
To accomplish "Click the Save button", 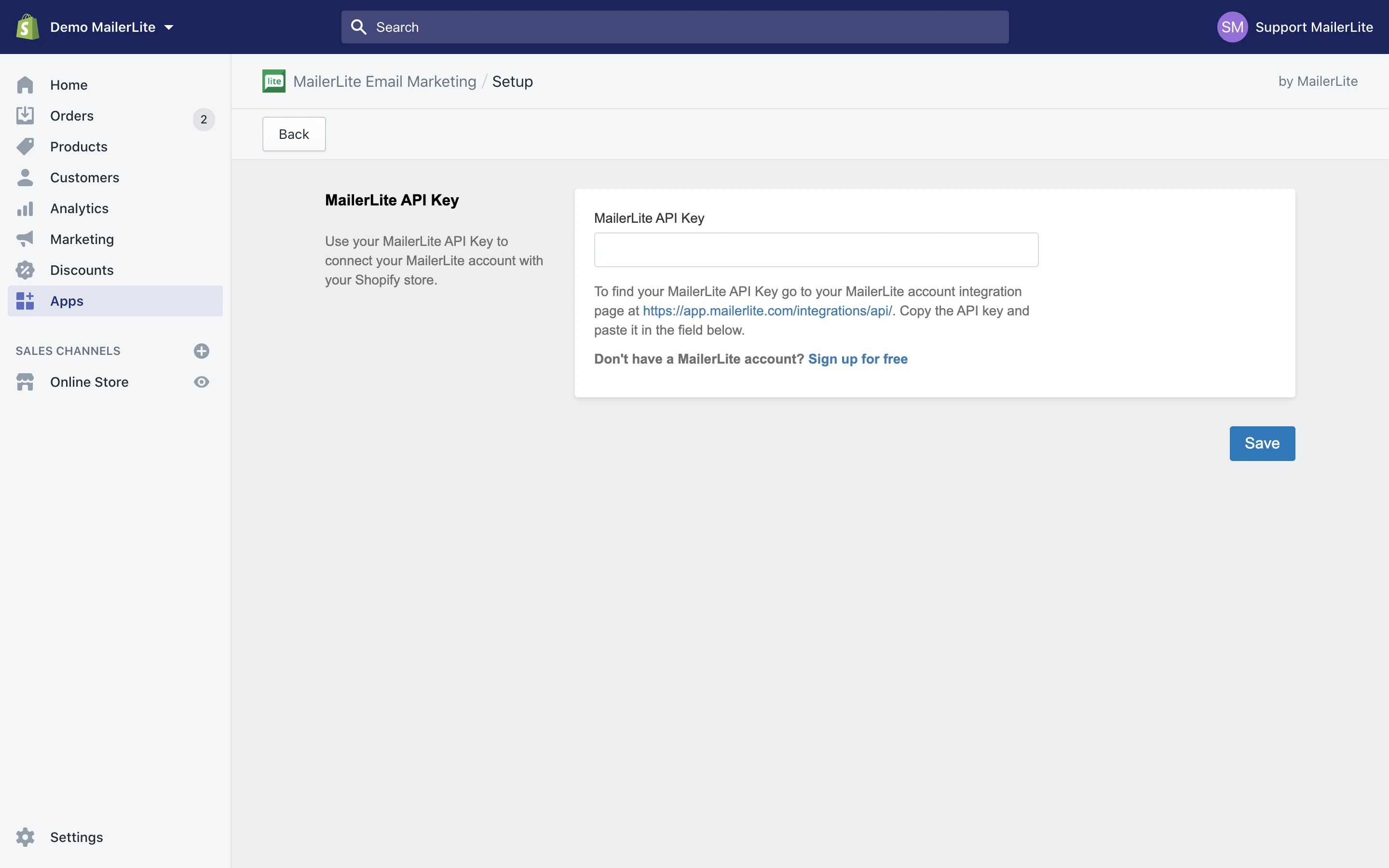I will click(1262, 443).
